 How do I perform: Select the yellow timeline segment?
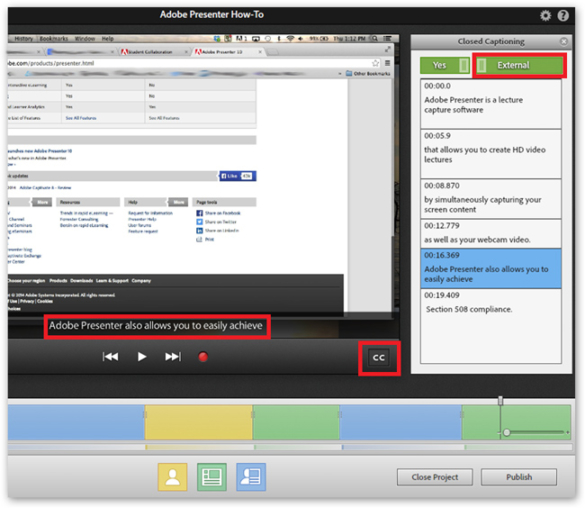click(x=198, y=422)
